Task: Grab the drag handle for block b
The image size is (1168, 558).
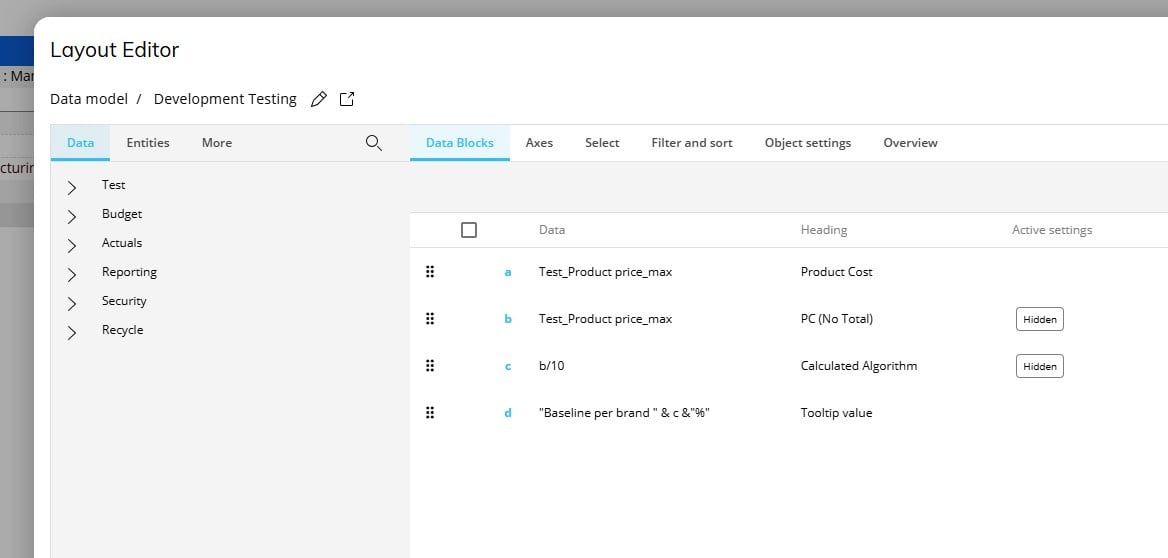Action: (x=430, y=319)
